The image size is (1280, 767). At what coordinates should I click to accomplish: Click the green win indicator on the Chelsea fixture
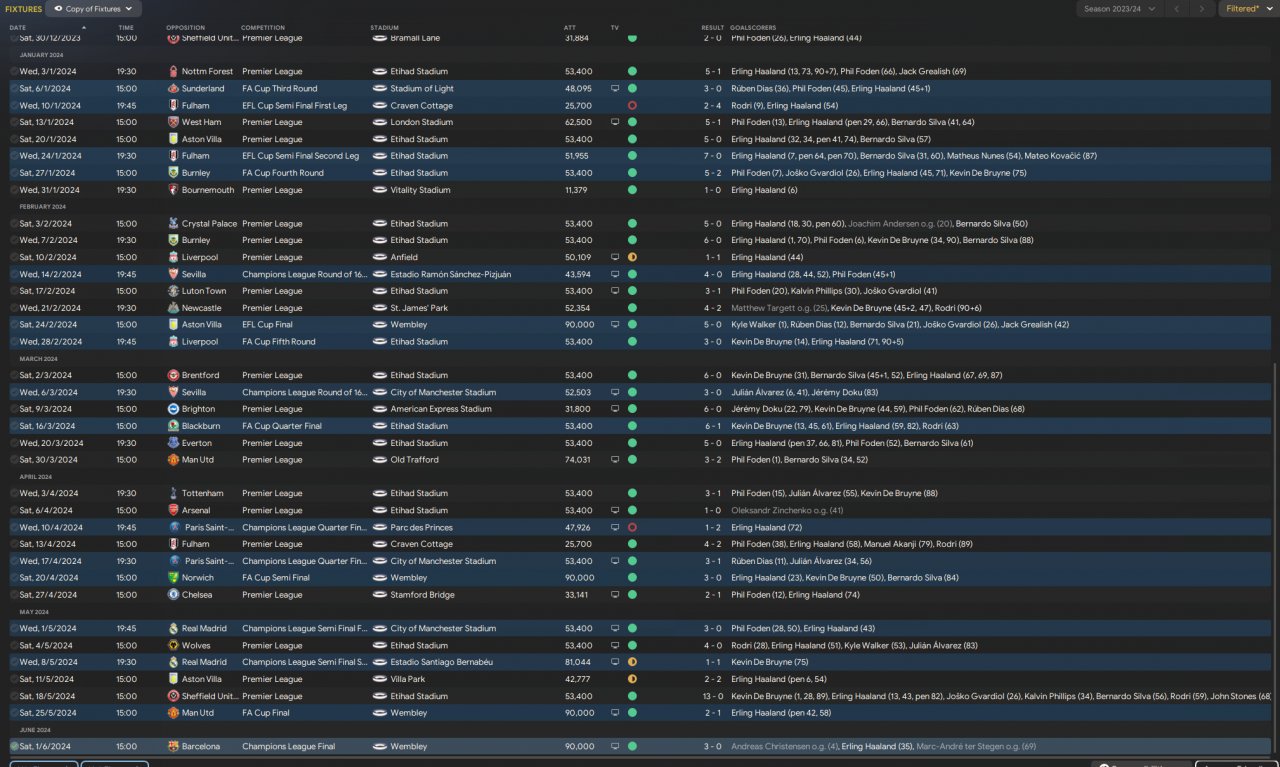point(632,595)
